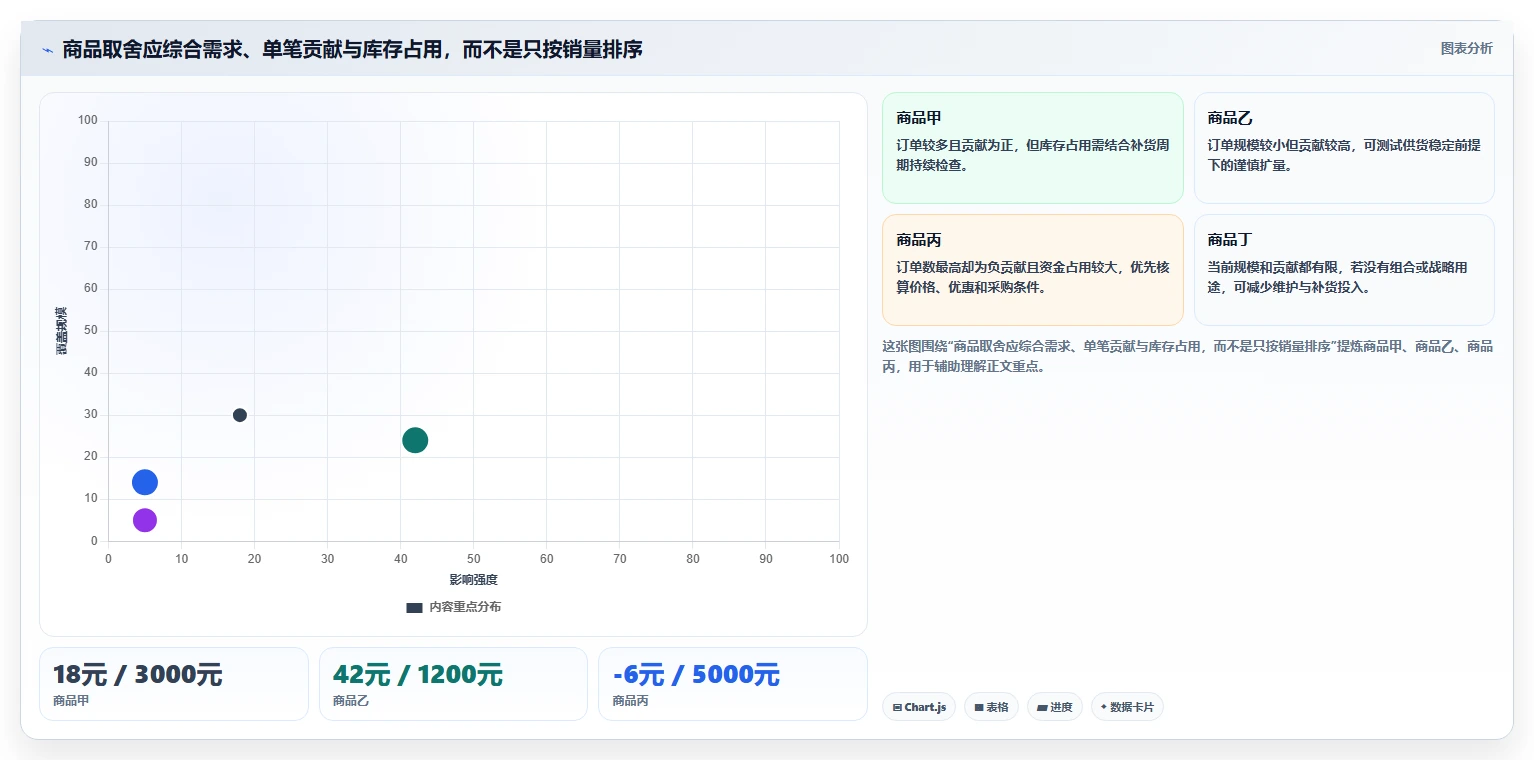Select the 42元 / 1200元 data card

pos(453,684)
